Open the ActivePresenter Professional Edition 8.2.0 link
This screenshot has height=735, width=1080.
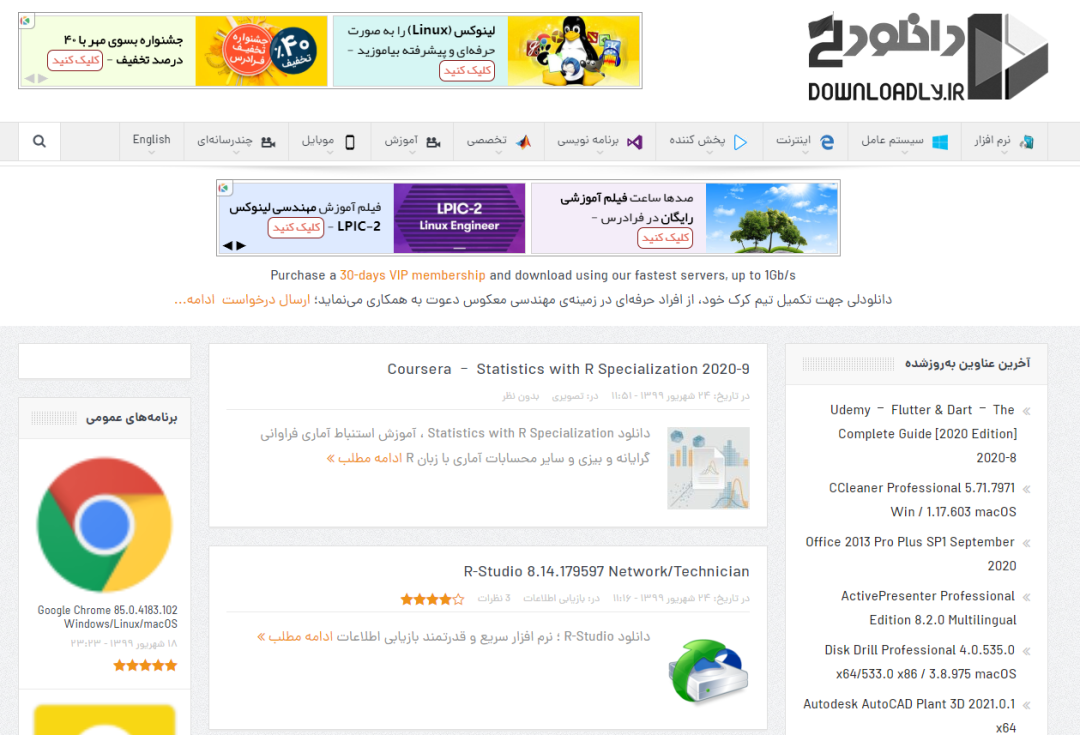[x=928, y=608]
